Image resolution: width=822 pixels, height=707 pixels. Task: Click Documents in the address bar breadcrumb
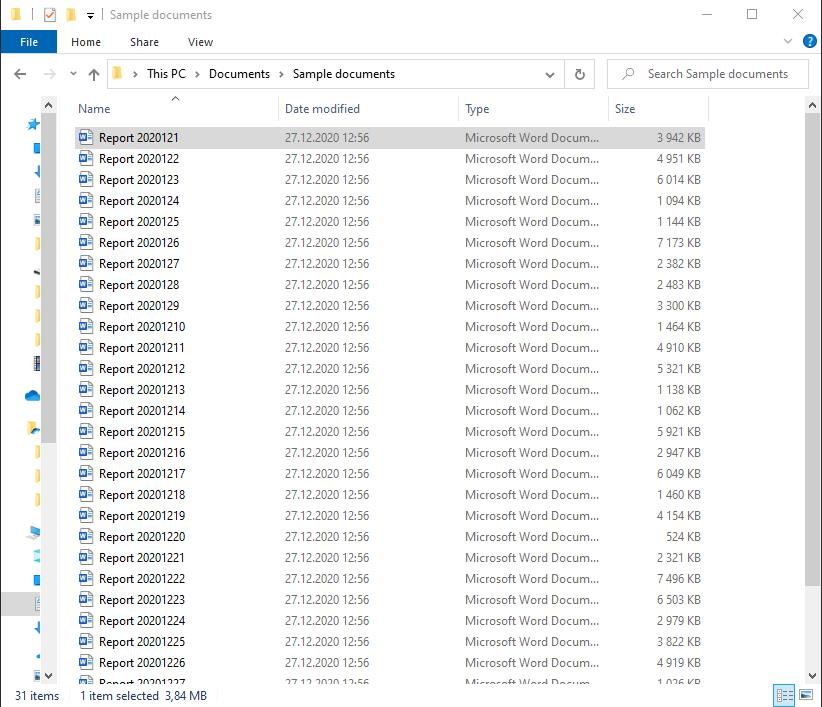point(238,73)
